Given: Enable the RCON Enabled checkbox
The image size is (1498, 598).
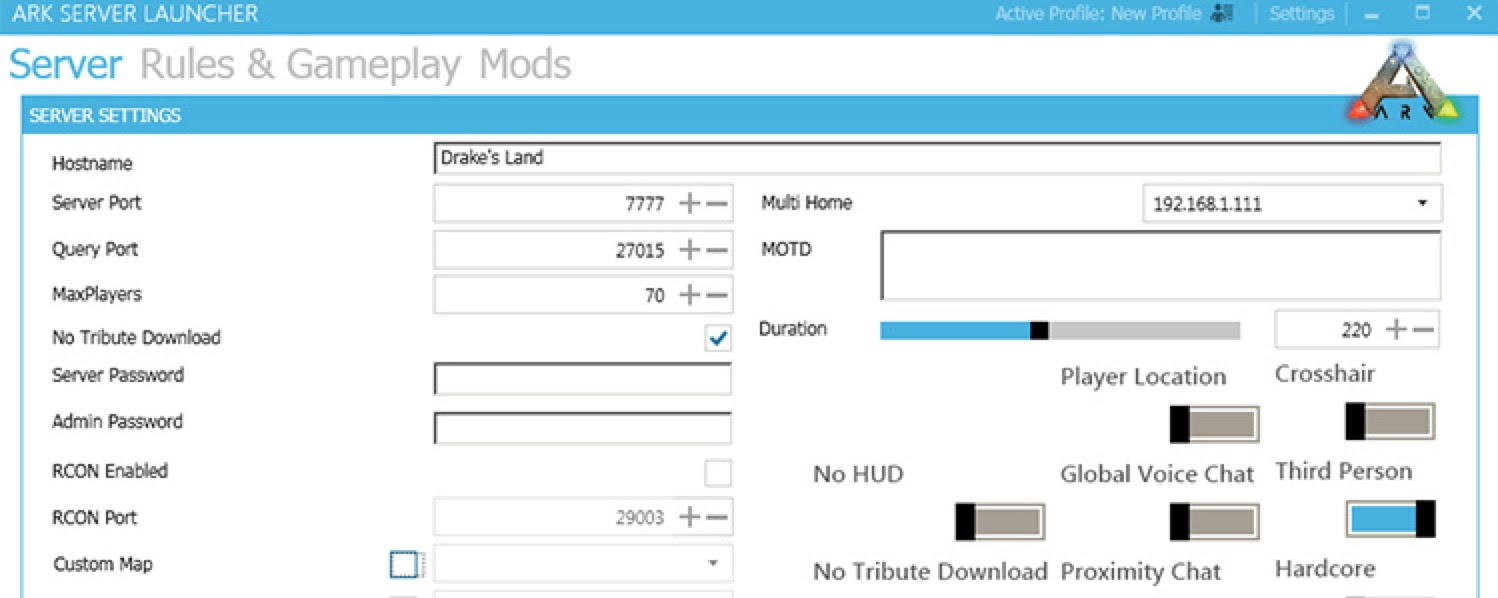Looking at the screenshot, I should point(718,473).
